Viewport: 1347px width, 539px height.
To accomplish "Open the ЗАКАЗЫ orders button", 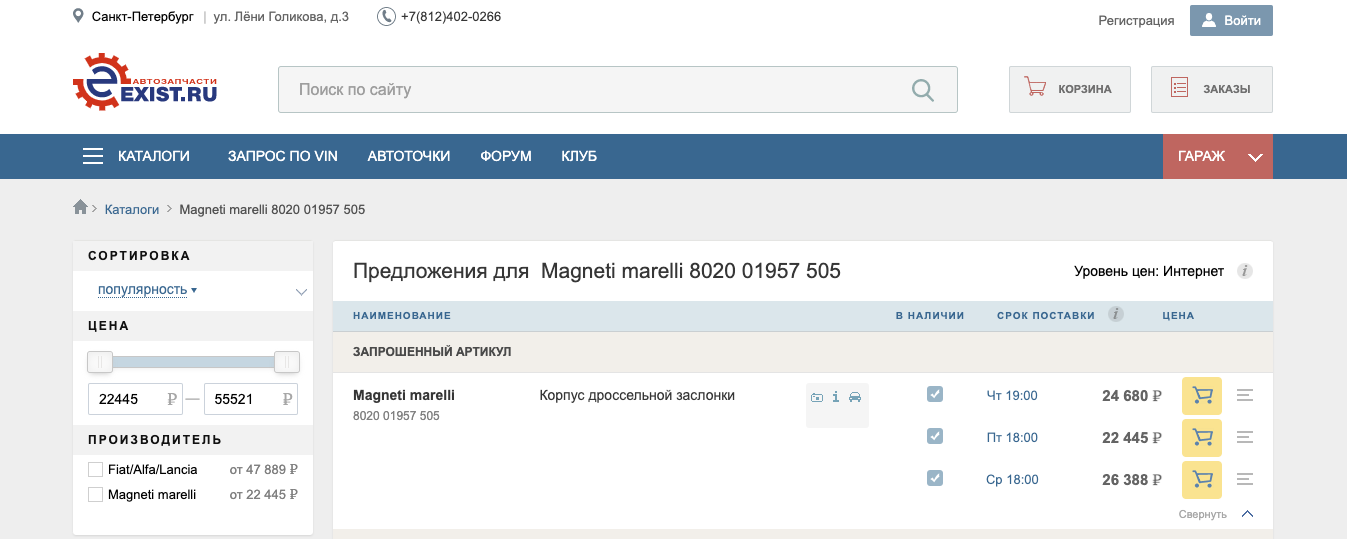I will (x=1212, y=89).
